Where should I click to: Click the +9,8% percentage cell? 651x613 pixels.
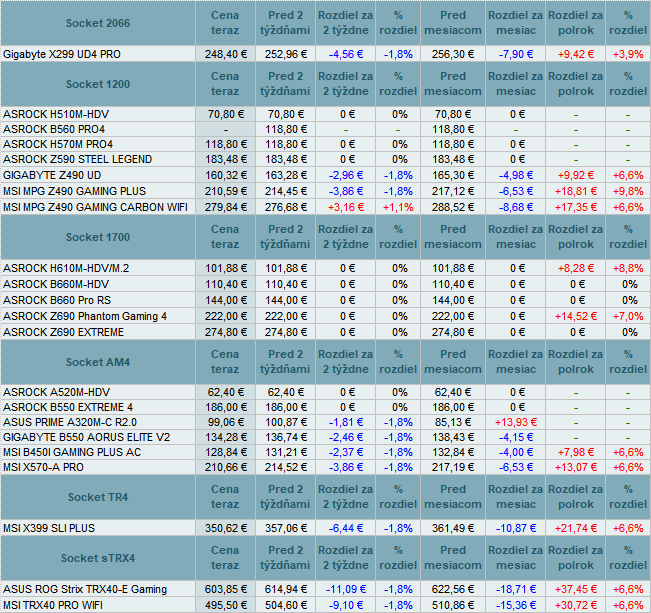click(628, 191)
